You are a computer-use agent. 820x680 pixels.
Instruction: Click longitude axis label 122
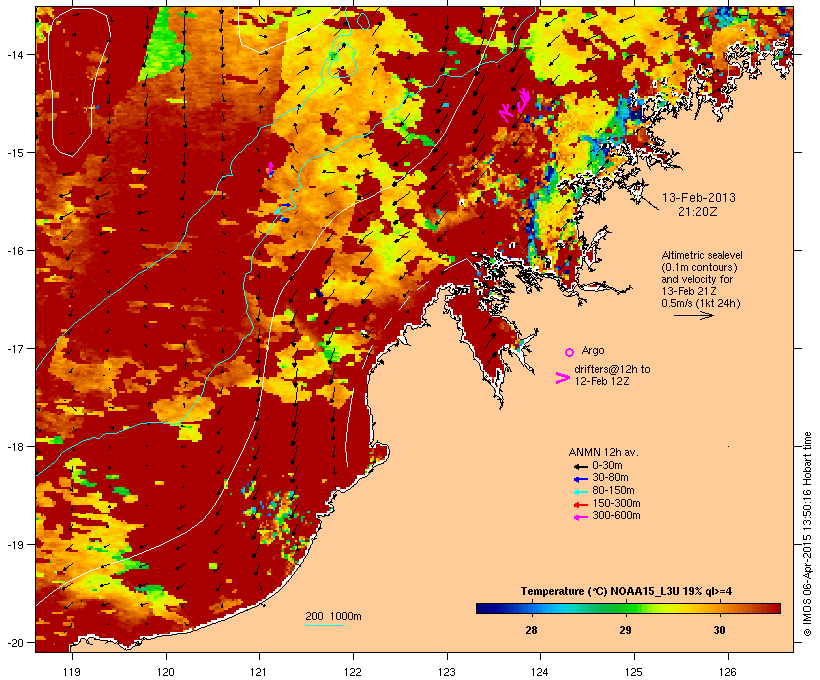353,672
